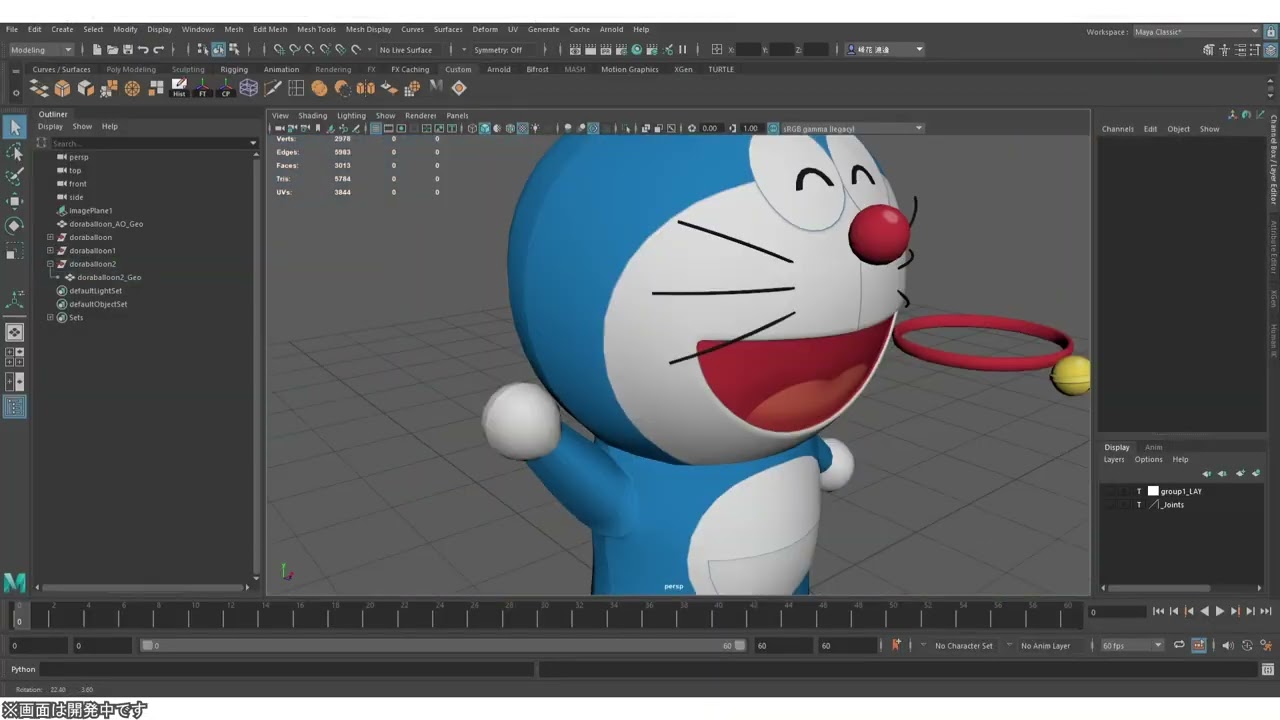The height and width of the screenshot is (720, 1280).
Task: Open Channels menu in Channel Box
Action: point(1118,129)
